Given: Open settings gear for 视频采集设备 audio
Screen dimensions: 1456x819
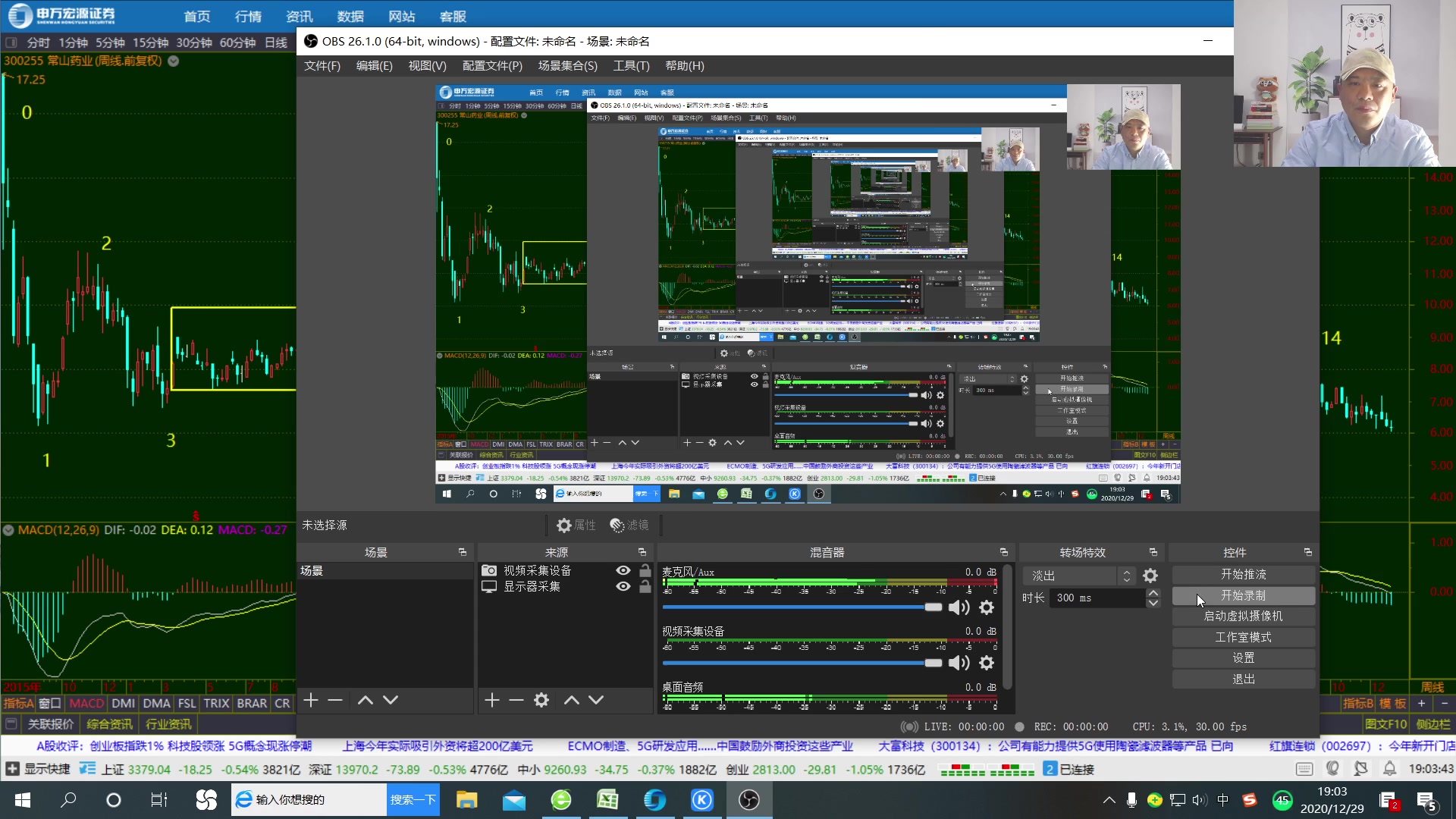Looking at the screenshot, I should 987,663.
